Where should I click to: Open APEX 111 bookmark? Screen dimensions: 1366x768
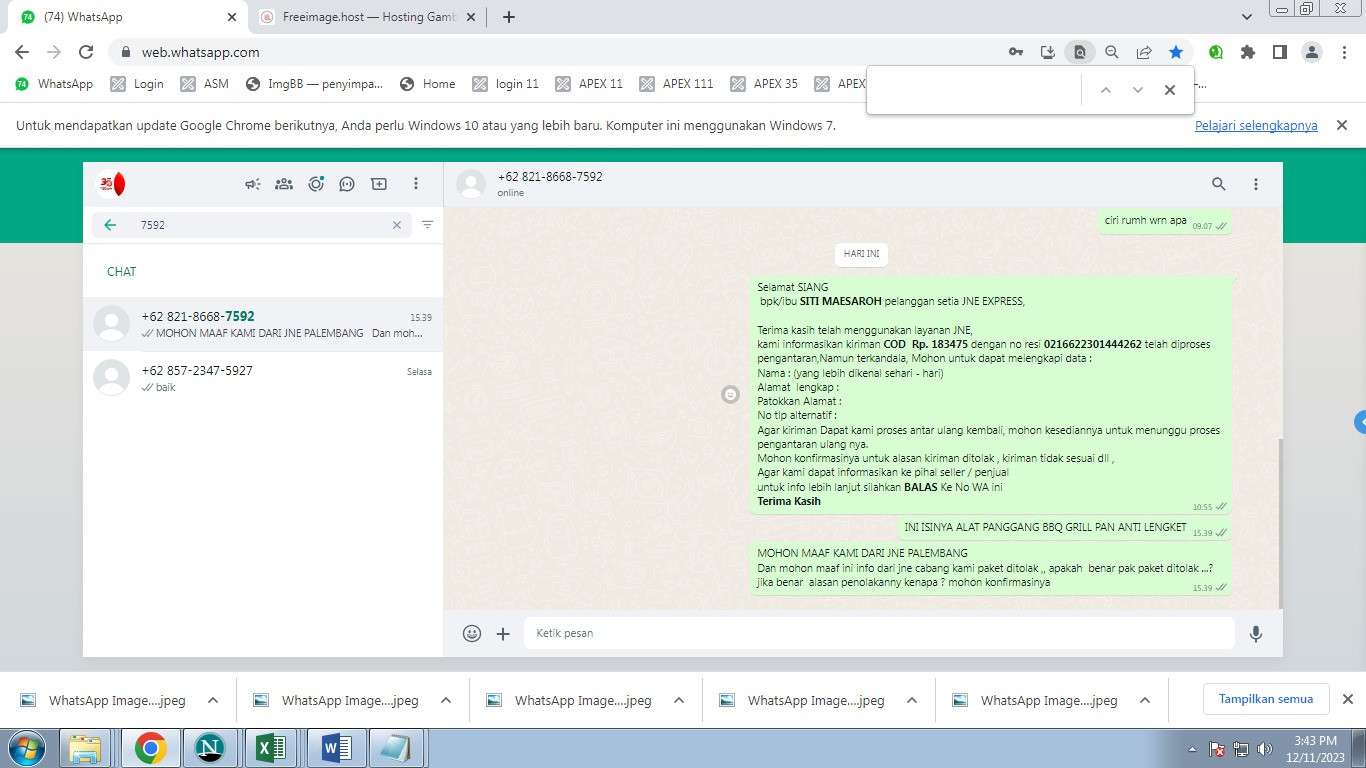click(676, 84)
